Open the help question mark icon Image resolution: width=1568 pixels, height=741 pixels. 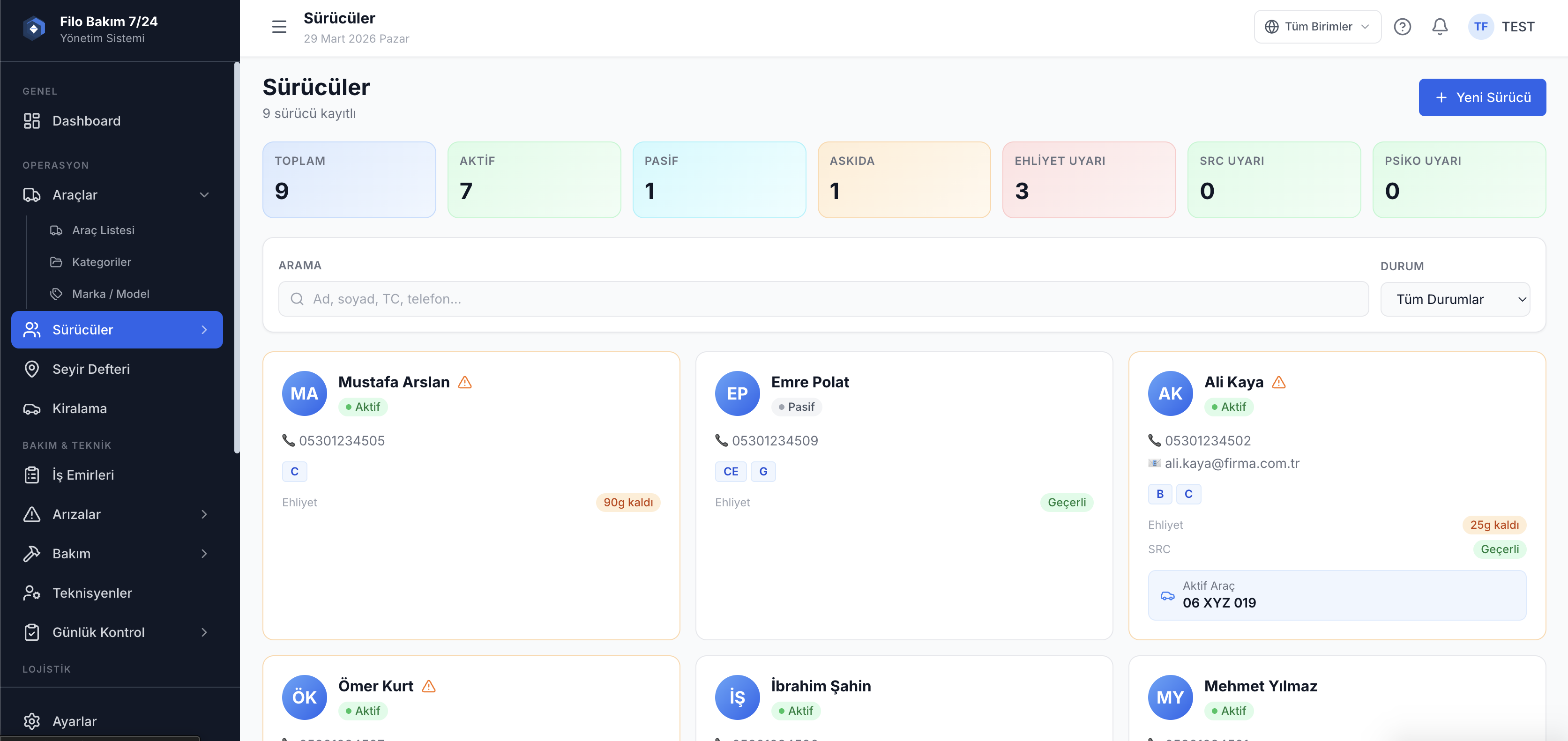pos(1402,27)
